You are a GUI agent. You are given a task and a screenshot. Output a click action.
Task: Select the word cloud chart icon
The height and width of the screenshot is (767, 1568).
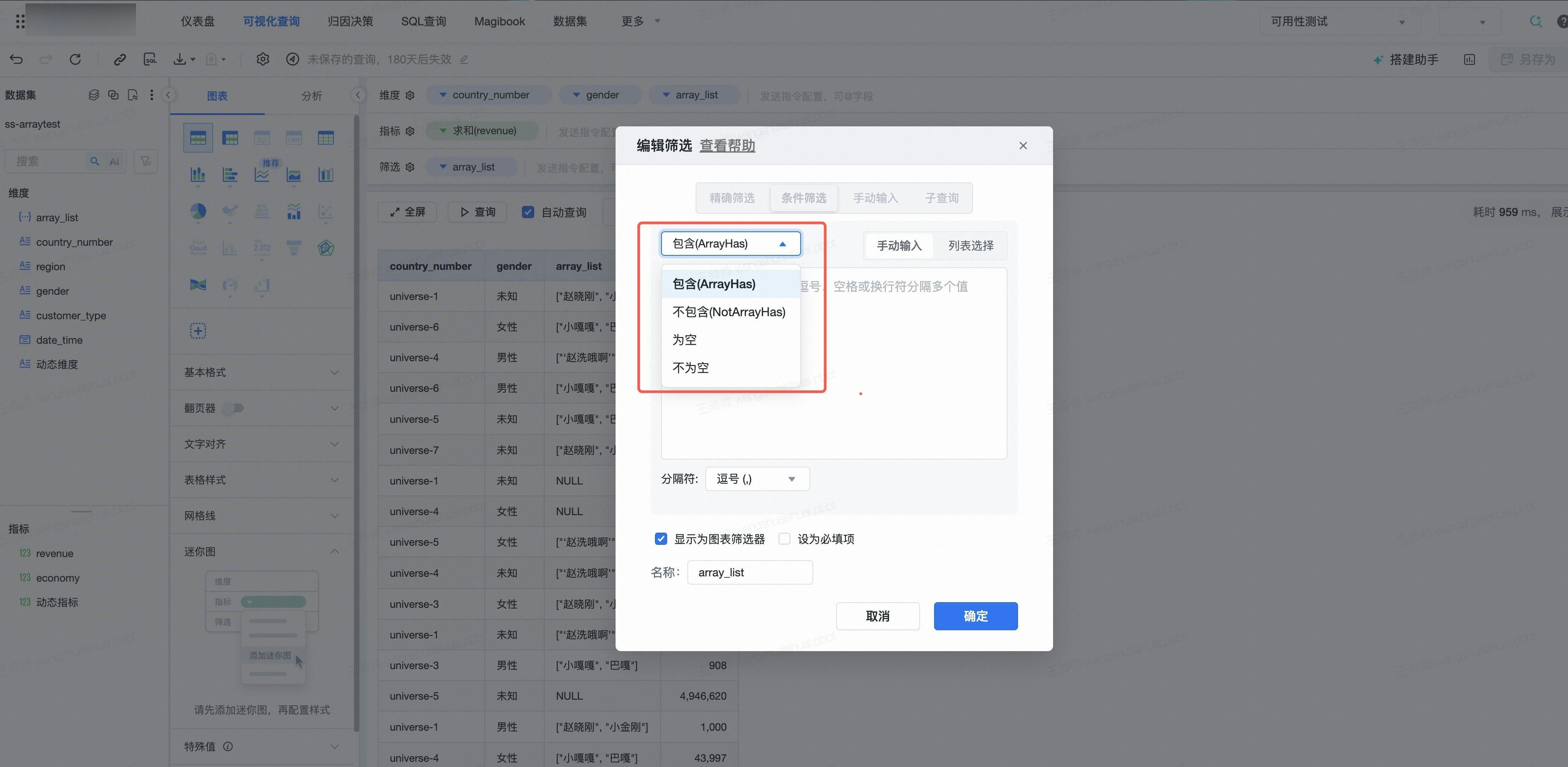198,248
